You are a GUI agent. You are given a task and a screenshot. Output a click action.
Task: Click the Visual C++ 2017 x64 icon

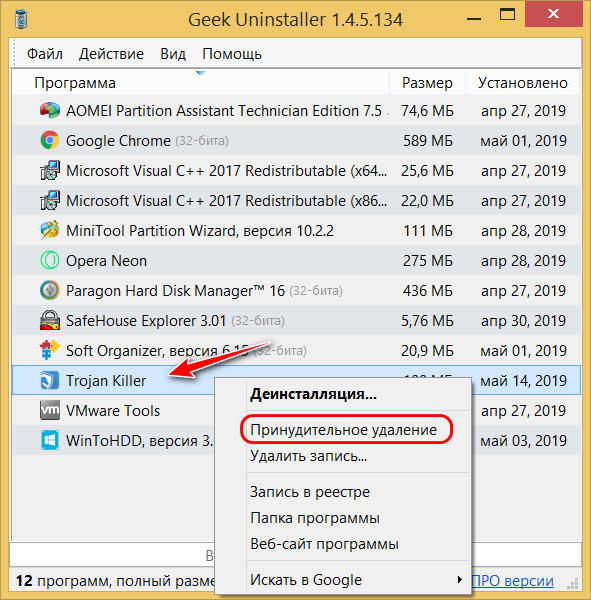50,171
